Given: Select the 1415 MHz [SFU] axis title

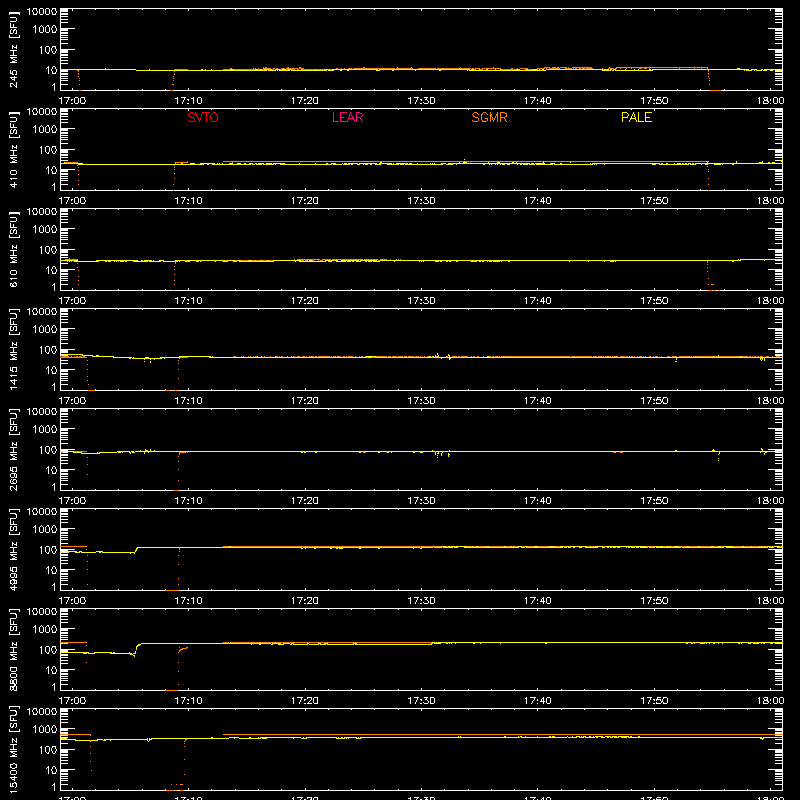Looking at the screenshot, I should pyautogui.click(x=13, y=350).
